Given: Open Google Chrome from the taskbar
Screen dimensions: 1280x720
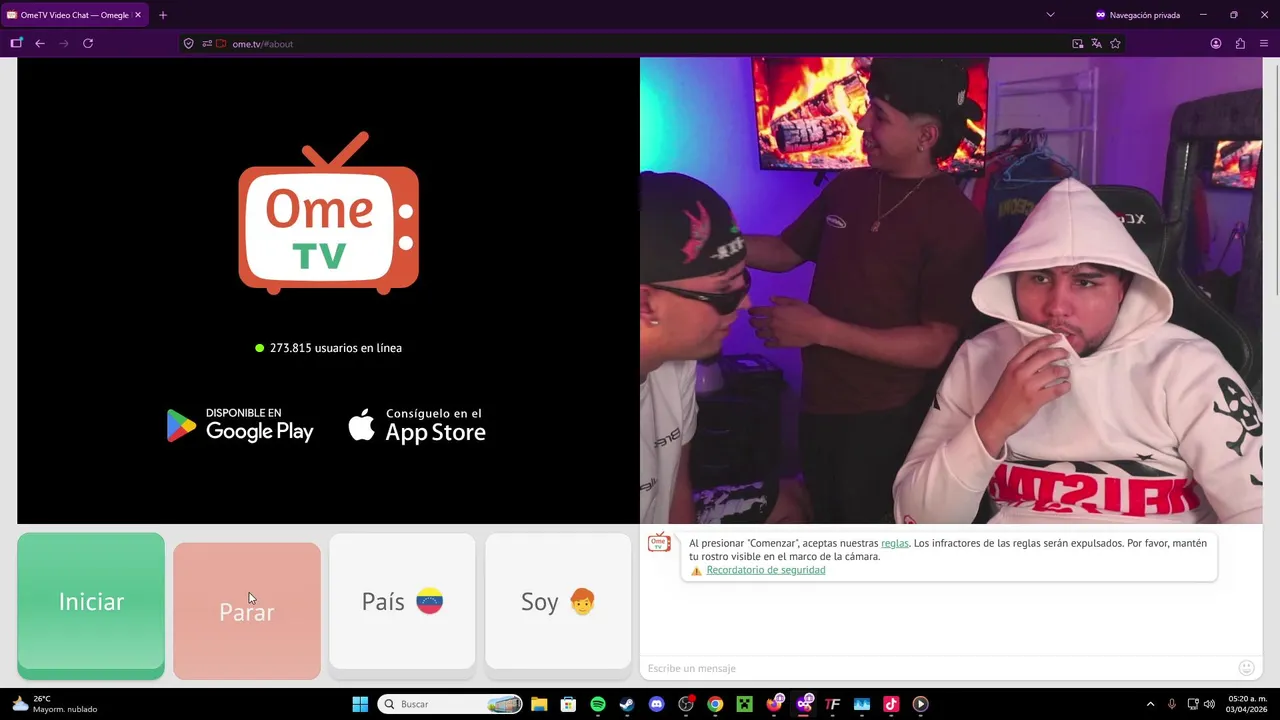Looking at the screenshot, I should 715,704.
